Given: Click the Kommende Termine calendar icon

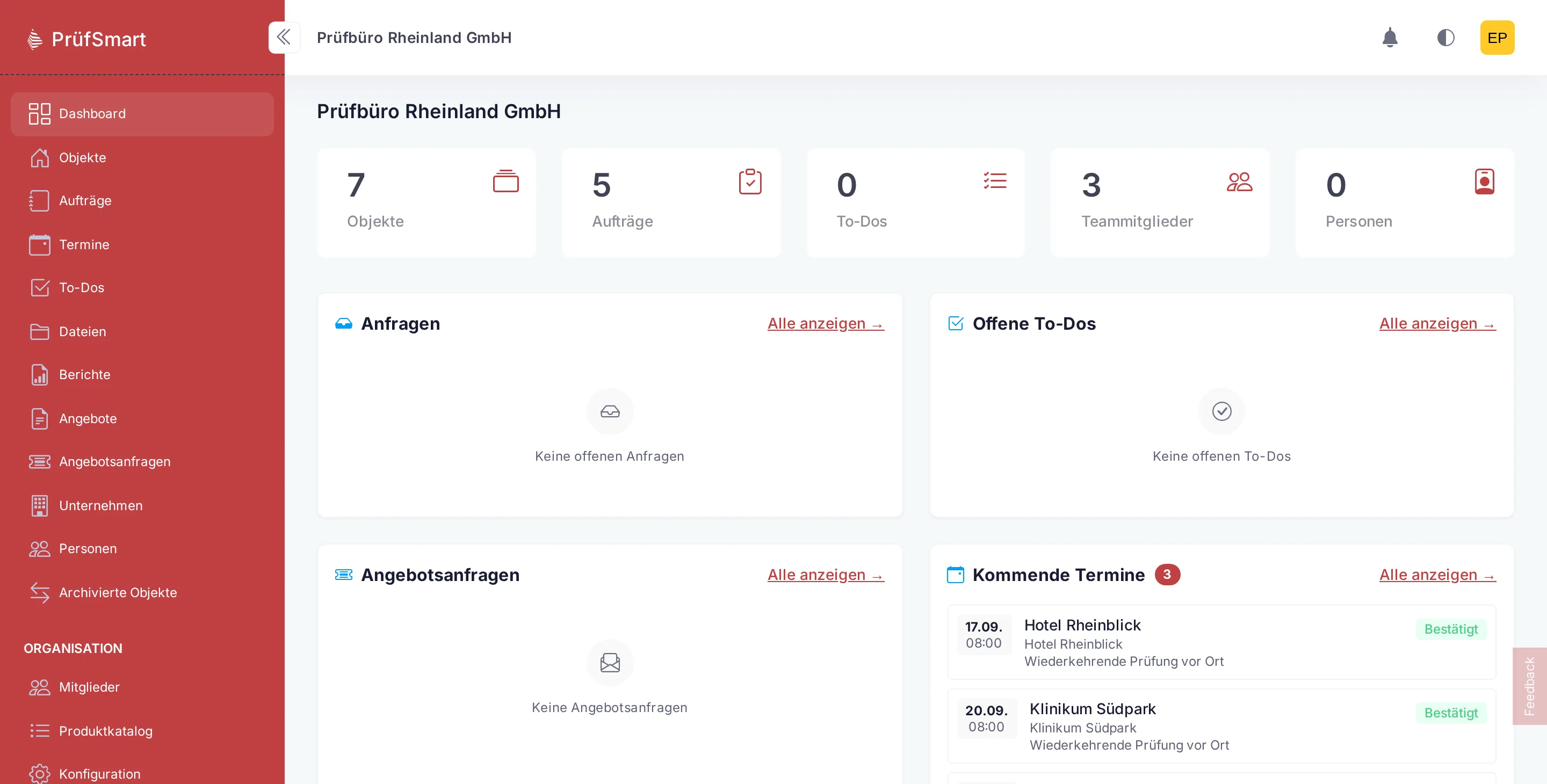Looking at the screenshot, I should pos(955,575).
